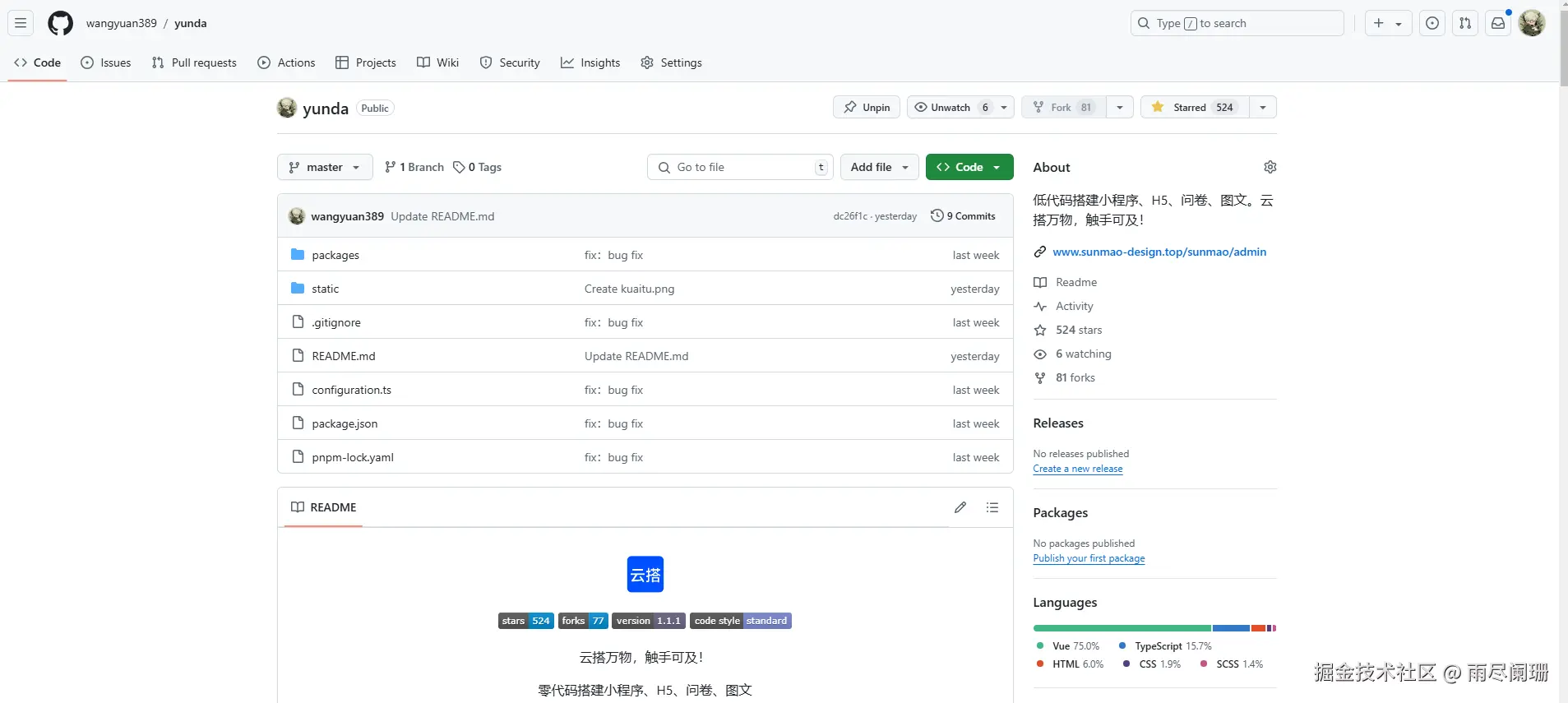Show README outline list icon

pyautogui.click(x=992, y=507)
